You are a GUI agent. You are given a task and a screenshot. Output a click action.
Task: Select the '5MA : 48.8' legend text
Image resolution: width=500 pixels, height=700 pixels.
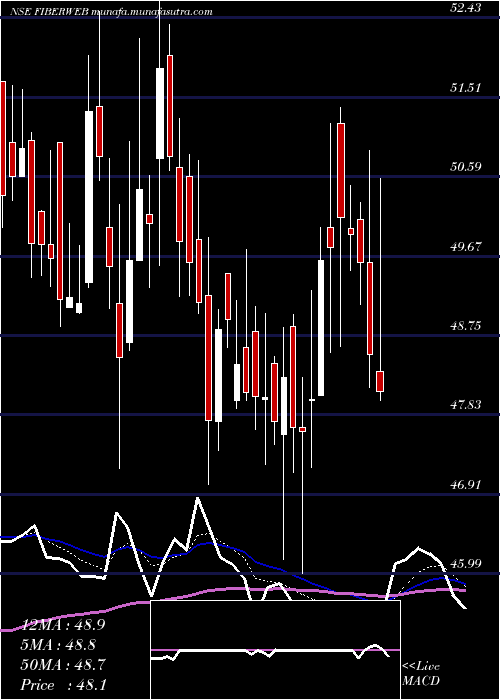[59, 645]
